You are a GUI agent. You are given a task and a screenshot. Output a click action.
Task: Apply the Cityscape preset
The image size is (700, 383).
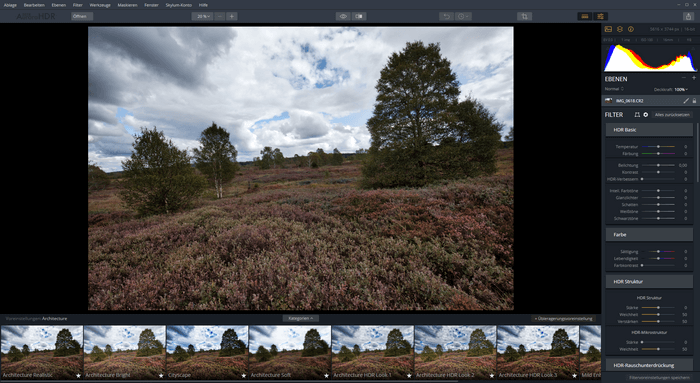pyautogui.click(x=207, y=352)
